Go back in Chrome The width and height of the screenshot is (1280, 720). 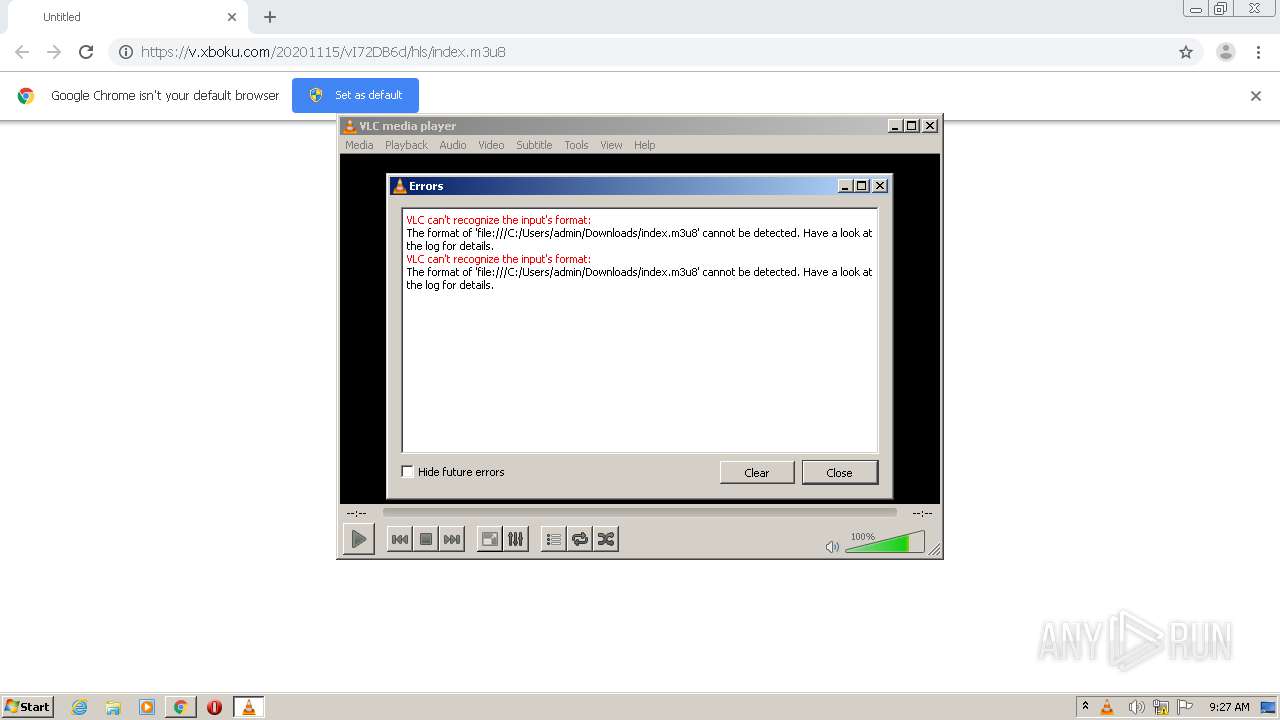click(x=22, y=52)
